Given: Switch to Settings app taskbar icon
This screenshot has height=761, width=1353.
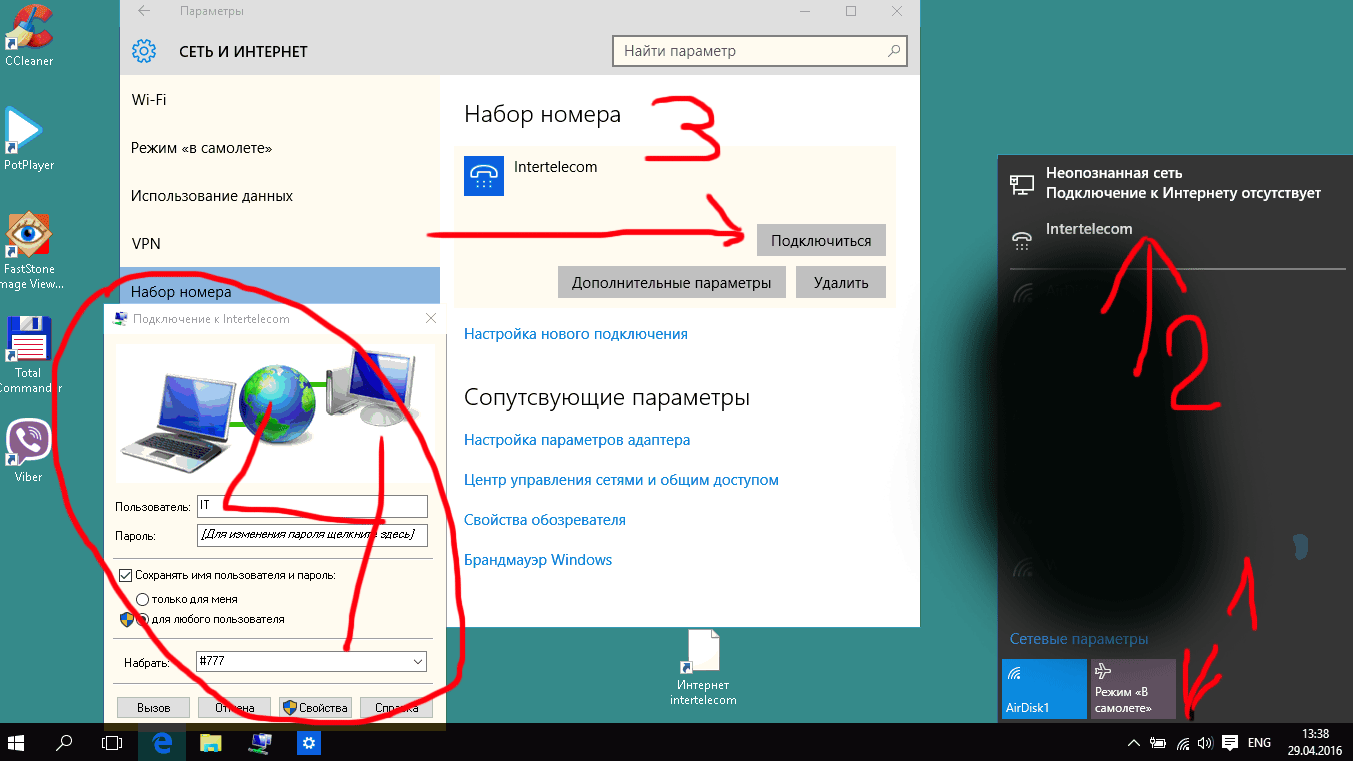Looking at the screenshot, I should pos(309,742).
